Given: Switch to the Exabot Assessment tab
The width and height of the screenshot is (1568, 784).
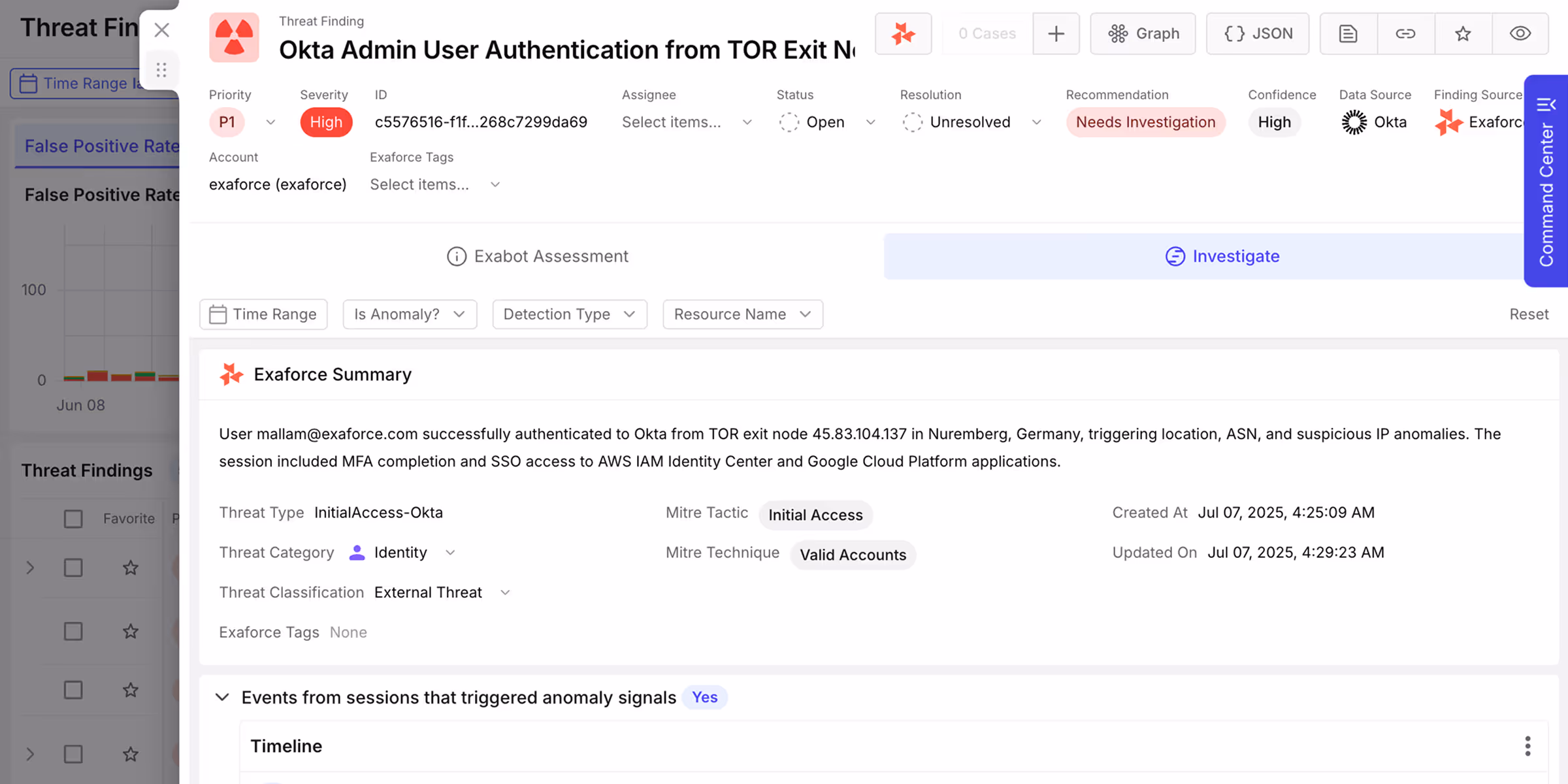Looking at the screenshot, I should (537, 256).
